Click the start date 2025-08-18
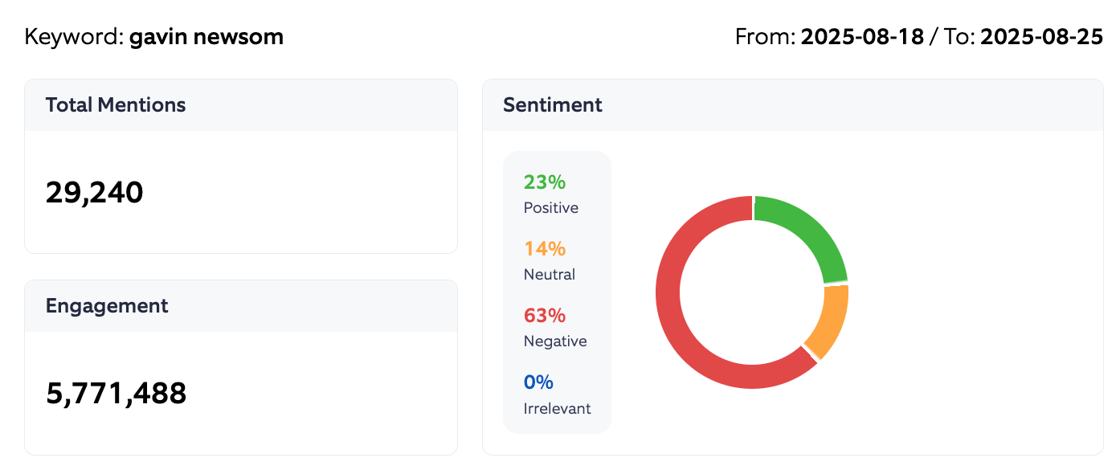Image resolution: width=1120 pixels, height=474 pixels. 862,37
